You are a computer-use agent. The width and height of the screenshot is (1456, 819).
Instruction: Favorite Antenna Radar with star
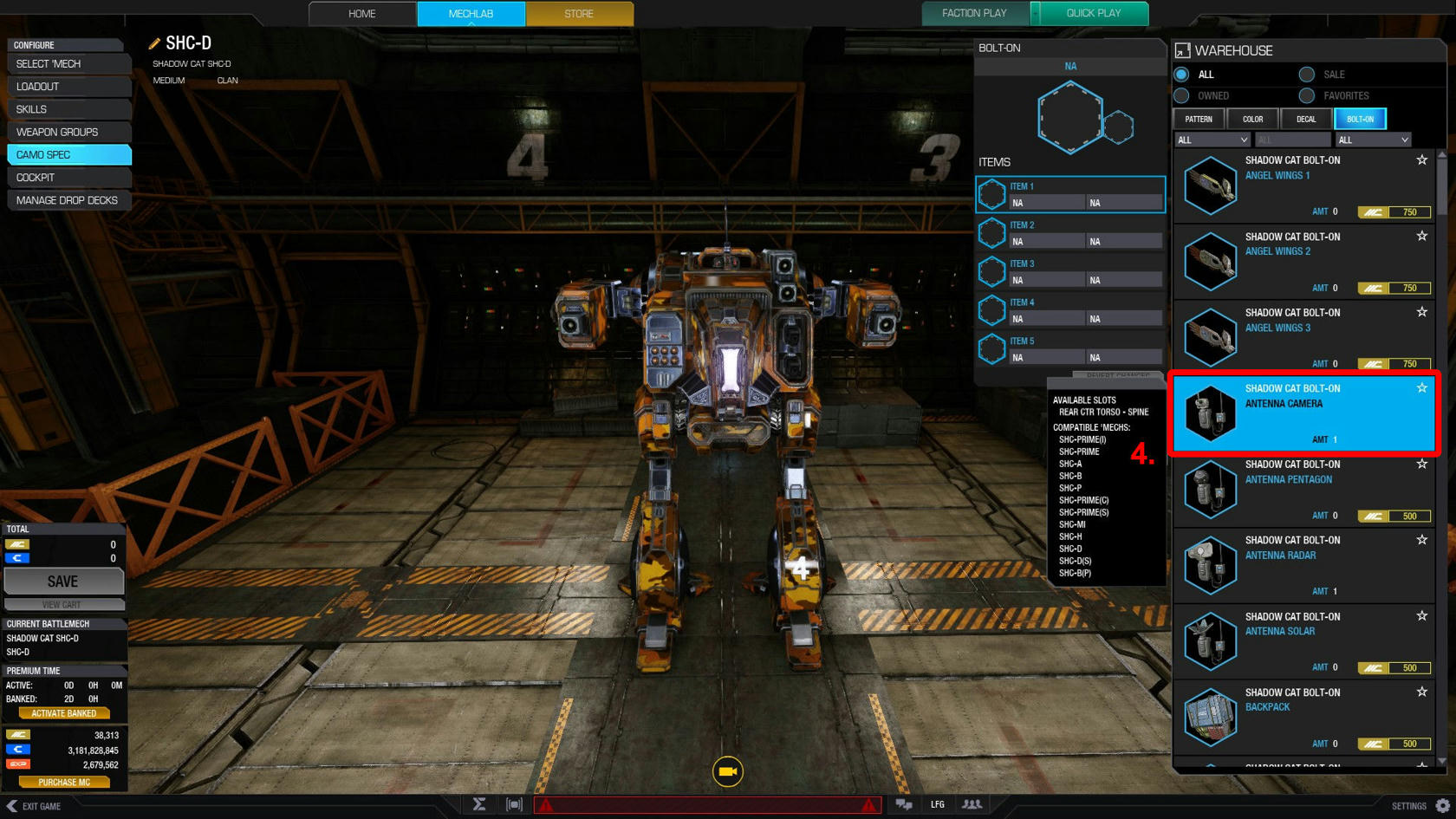(x=1421, y=540)
